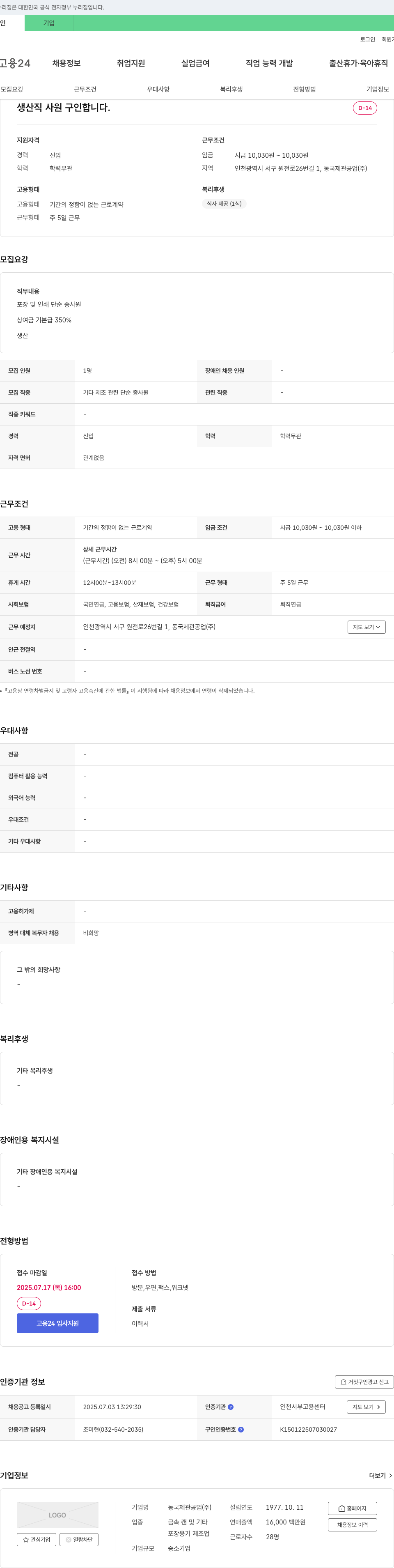Open the 취업지원 main menu
Viewport: 394px width, 1568px height.
pyautogui.click(x=131, y=63)
